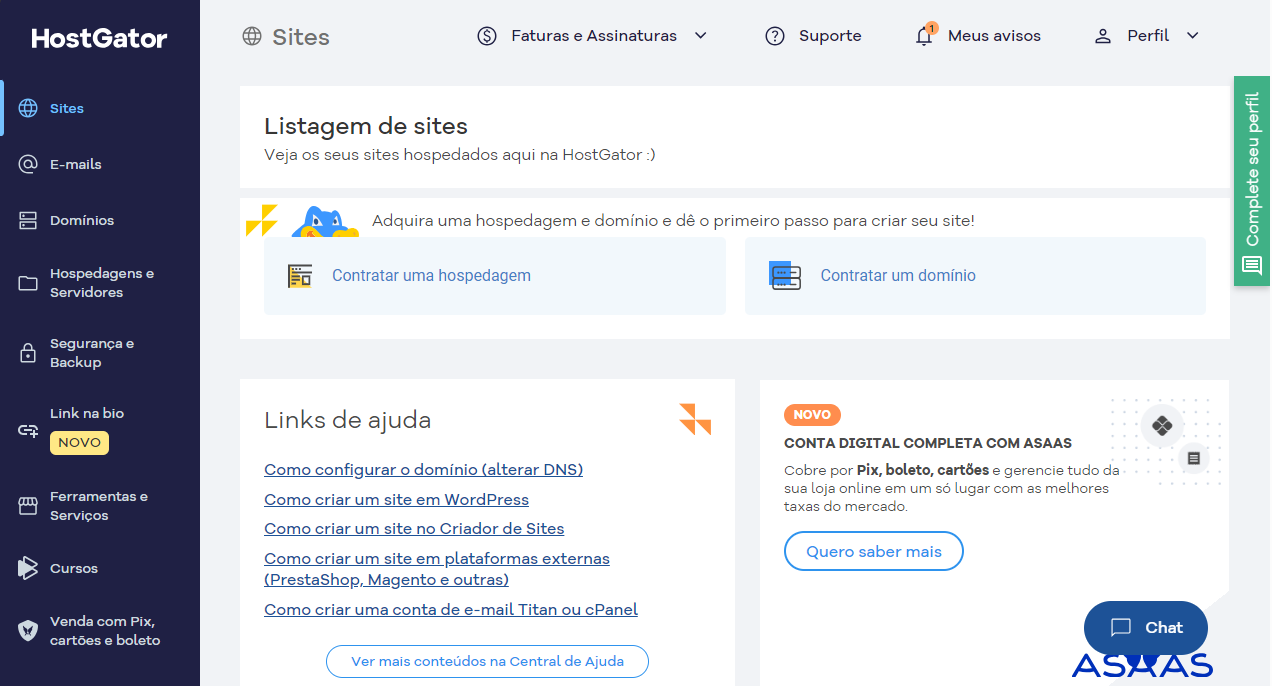Open Venda com Pix, cartões e boleto
The width and height of the screenshot is (1272, 686).
[100, 631]
